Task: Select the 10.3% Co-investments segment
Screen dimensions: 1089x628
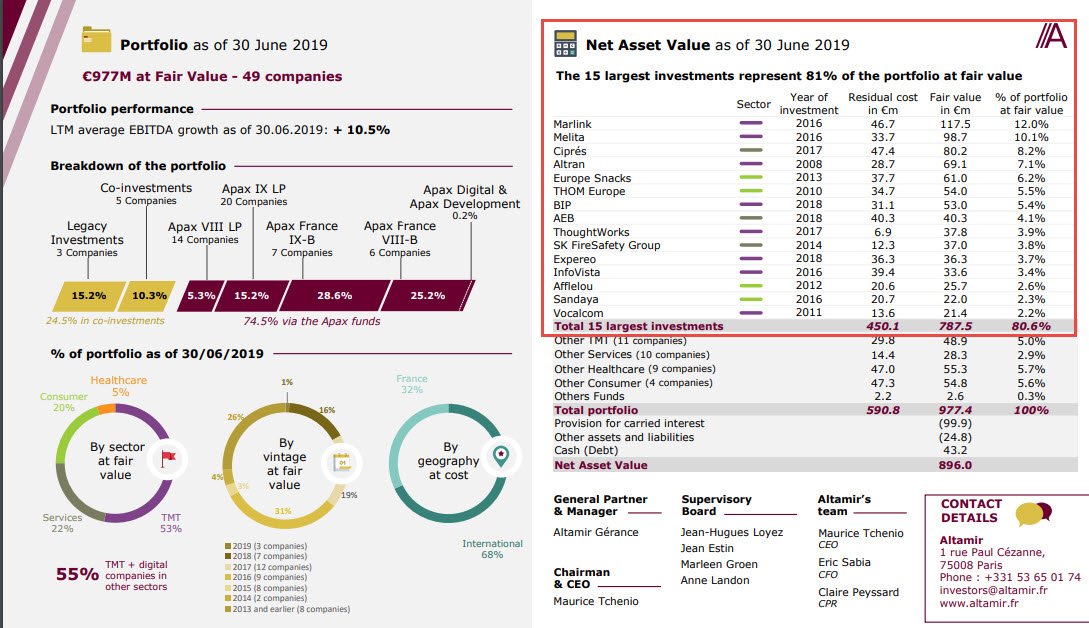Action: (147, 296)
